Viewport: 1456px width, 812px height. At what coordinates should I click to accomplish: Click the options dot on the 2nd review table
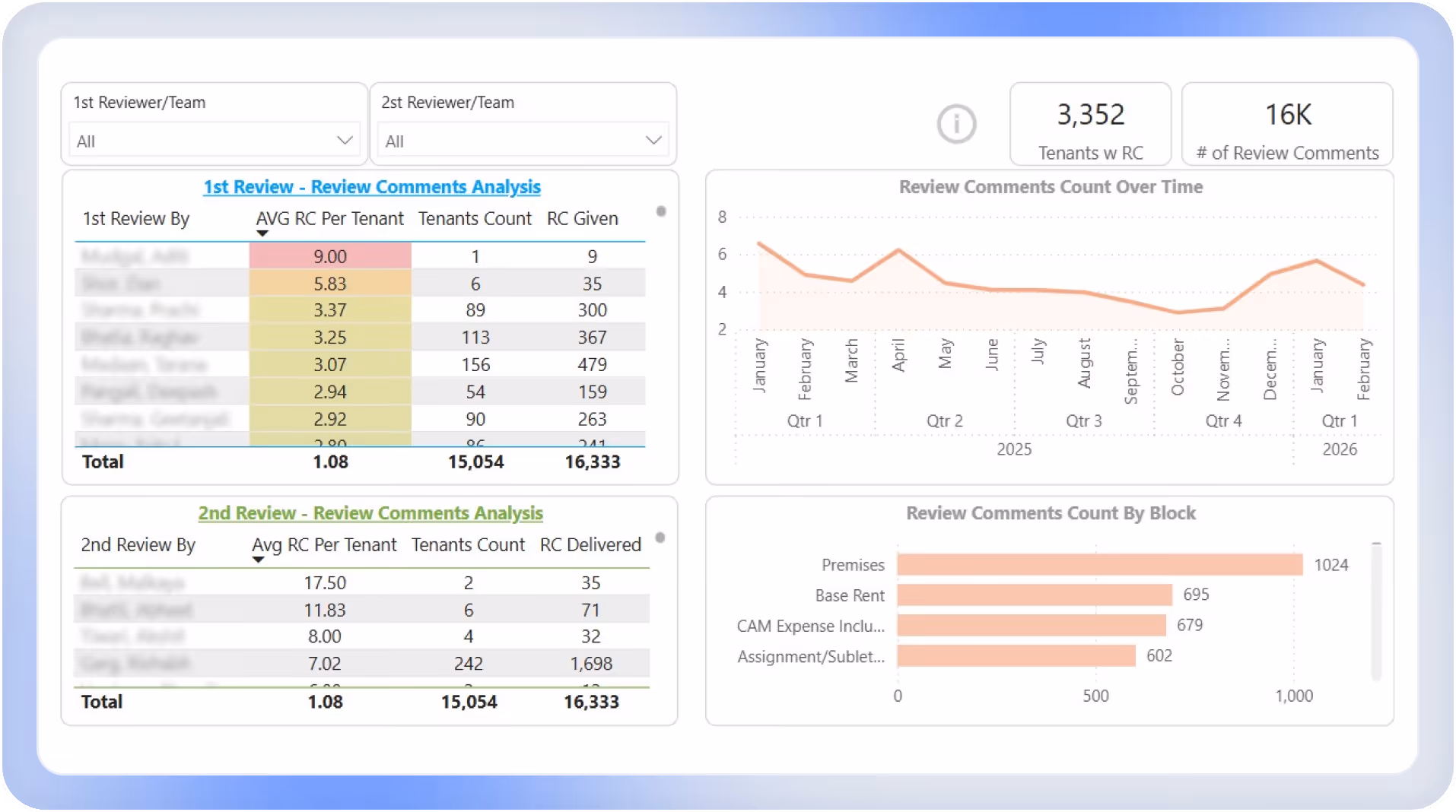(x=661, y=539)
